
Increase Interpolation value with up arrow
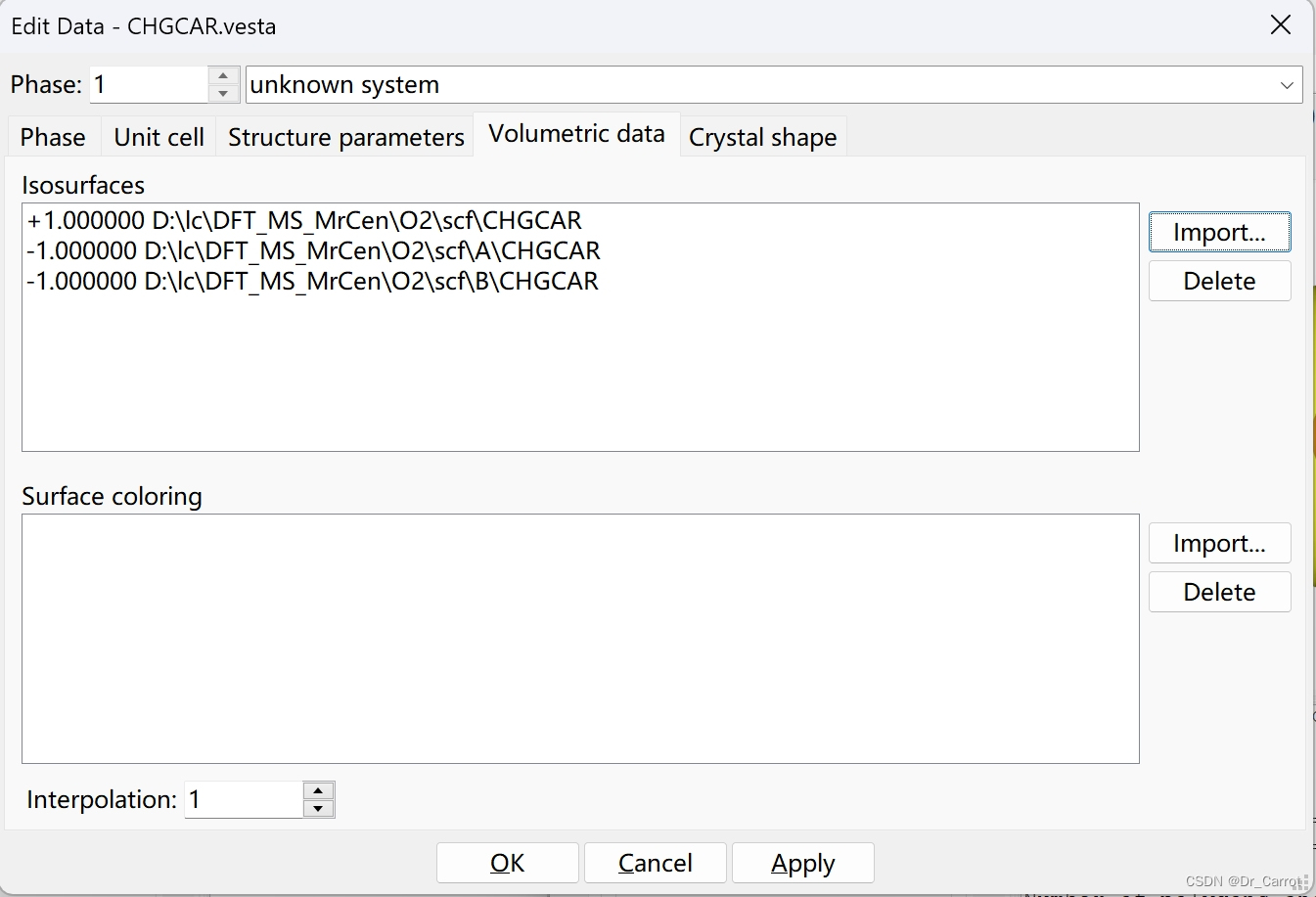(318, 790)
